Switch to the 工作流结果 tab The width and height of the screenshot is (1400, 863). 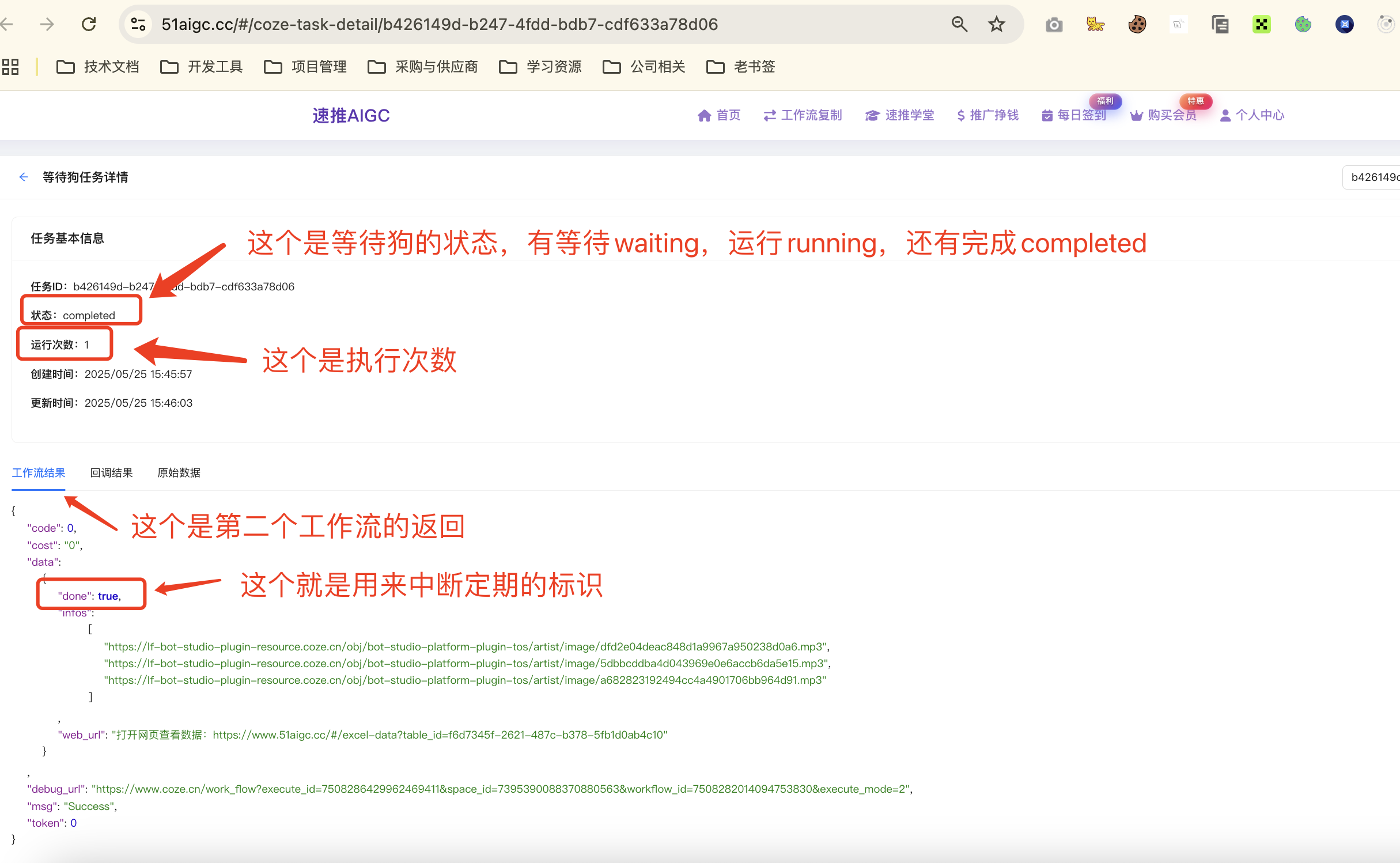[x=39, y=473]
